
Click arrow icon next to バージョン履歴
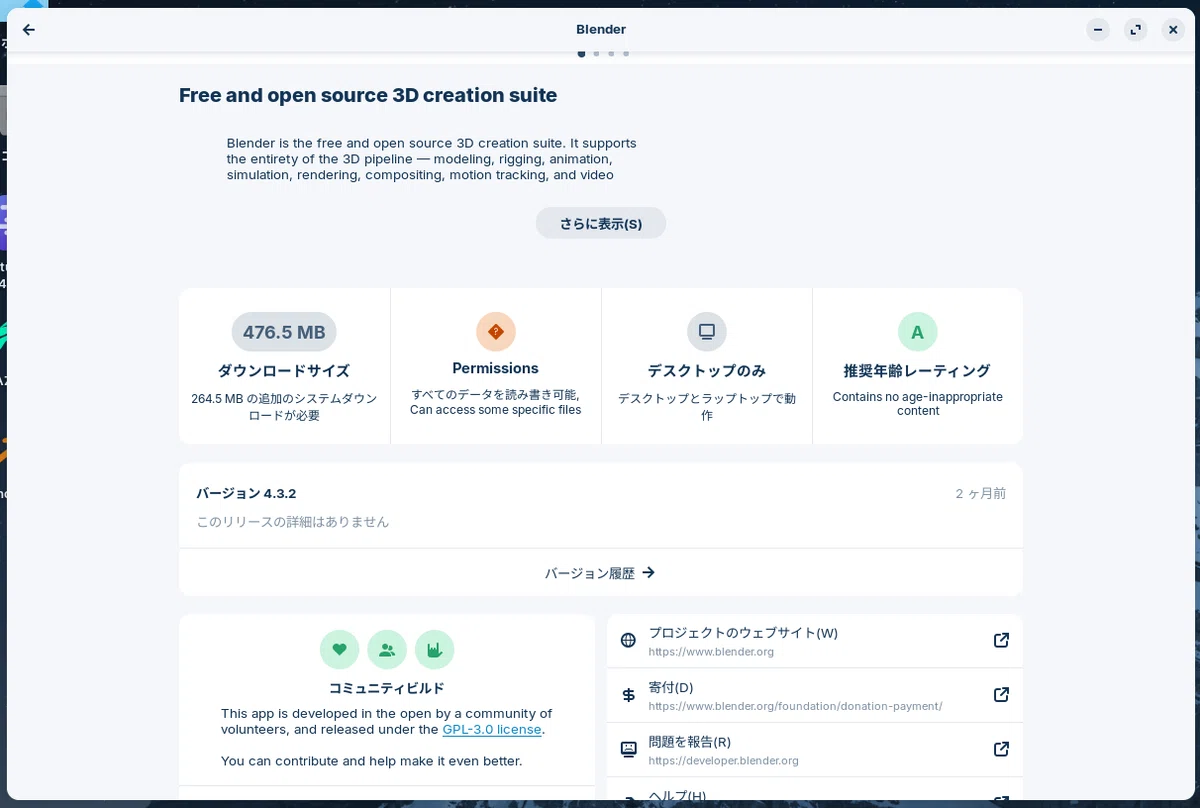click(648, 573)
